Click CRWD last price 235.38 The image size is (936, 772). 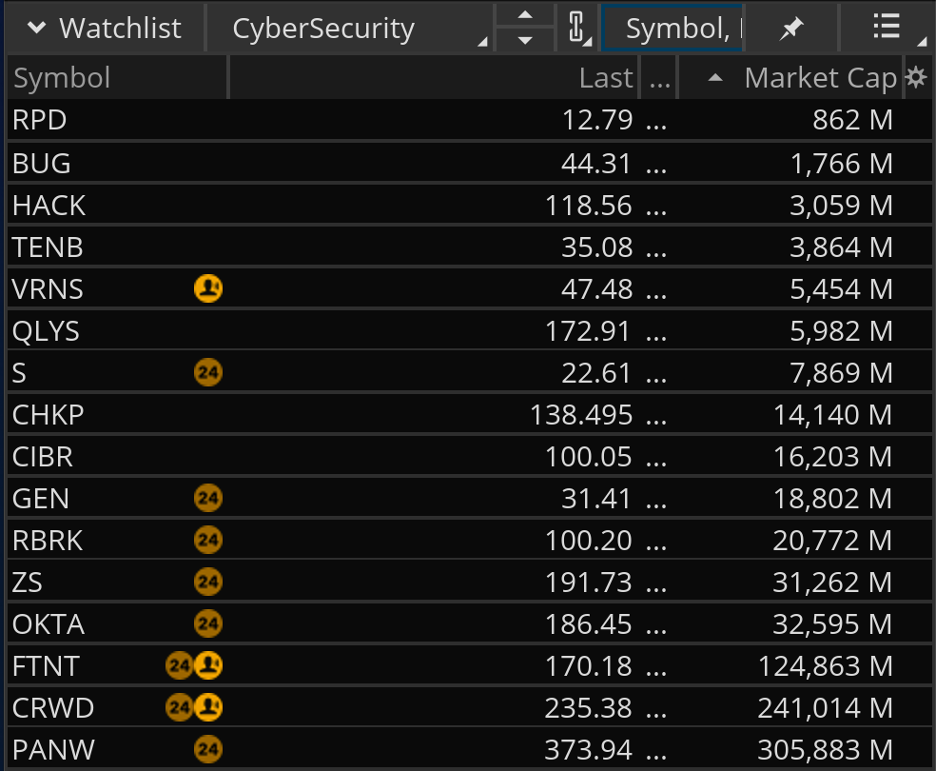click(x=589, y=708)
